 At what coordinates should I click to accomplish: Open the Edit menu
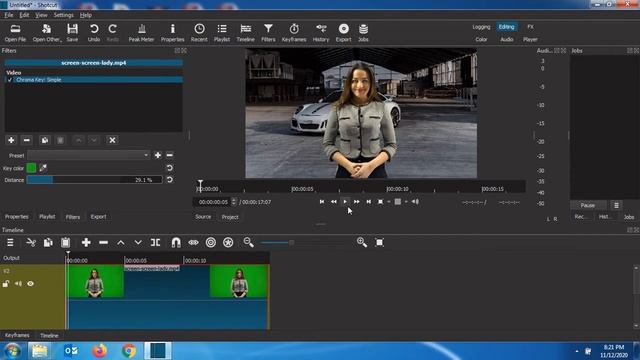coord(24,15)
